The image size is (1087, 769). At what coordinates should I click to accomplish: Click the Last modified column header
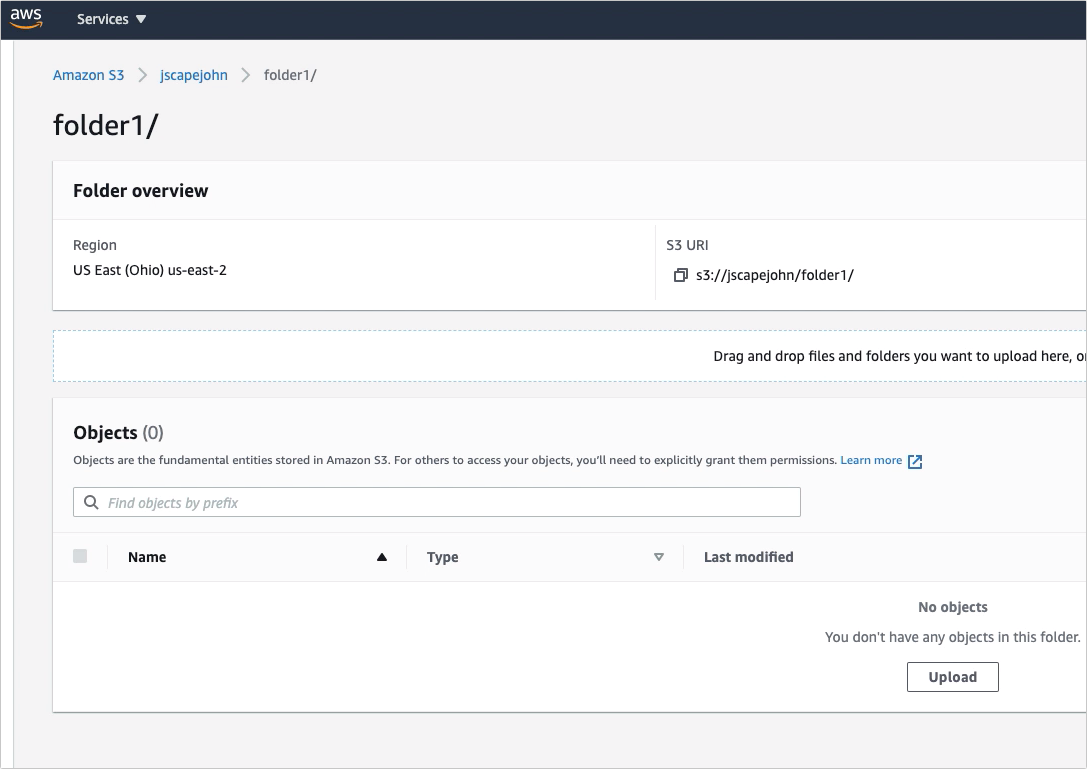coord(749,557)
